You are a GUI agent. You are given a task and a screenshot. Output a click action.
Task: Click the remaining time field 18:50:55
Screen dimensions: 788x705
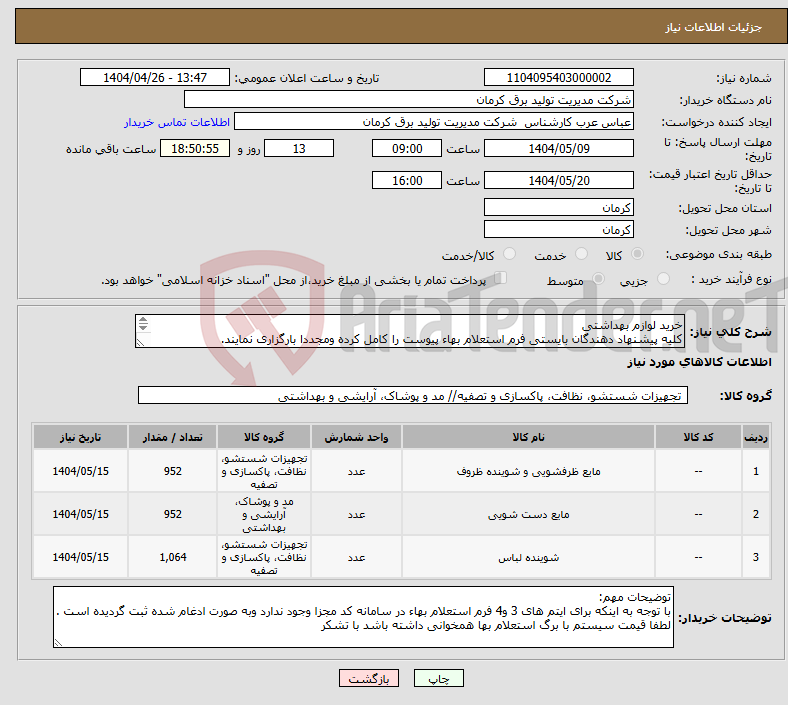195,149
